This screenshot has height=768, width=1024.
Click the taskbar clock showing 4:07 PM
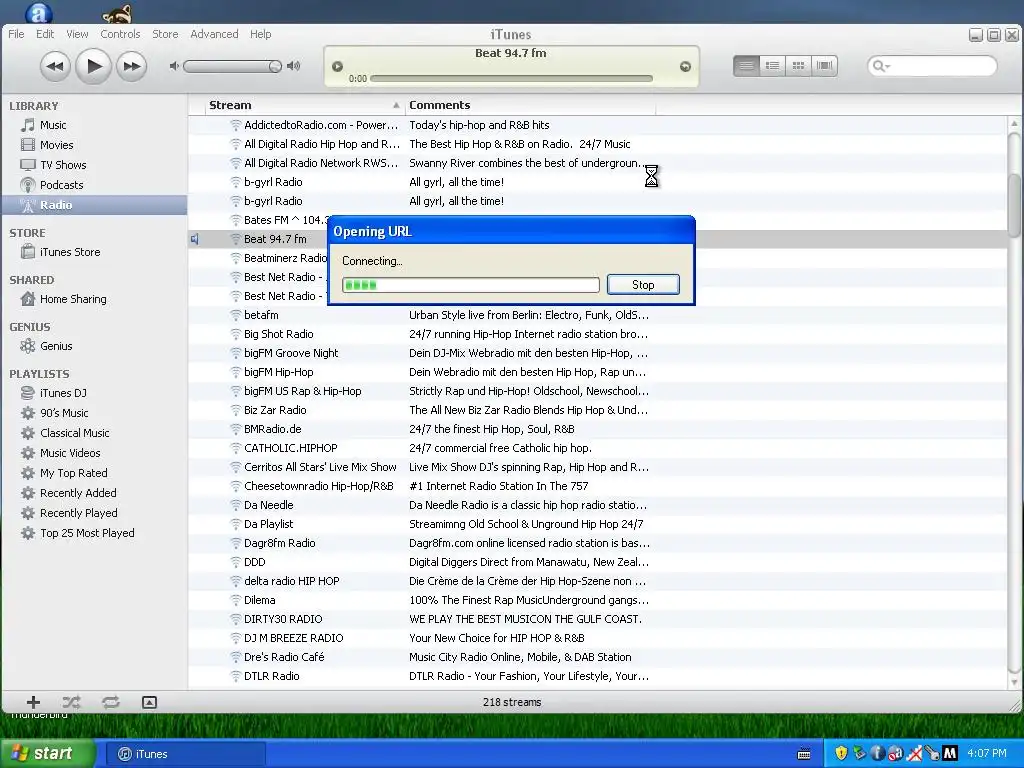(987, 754)
